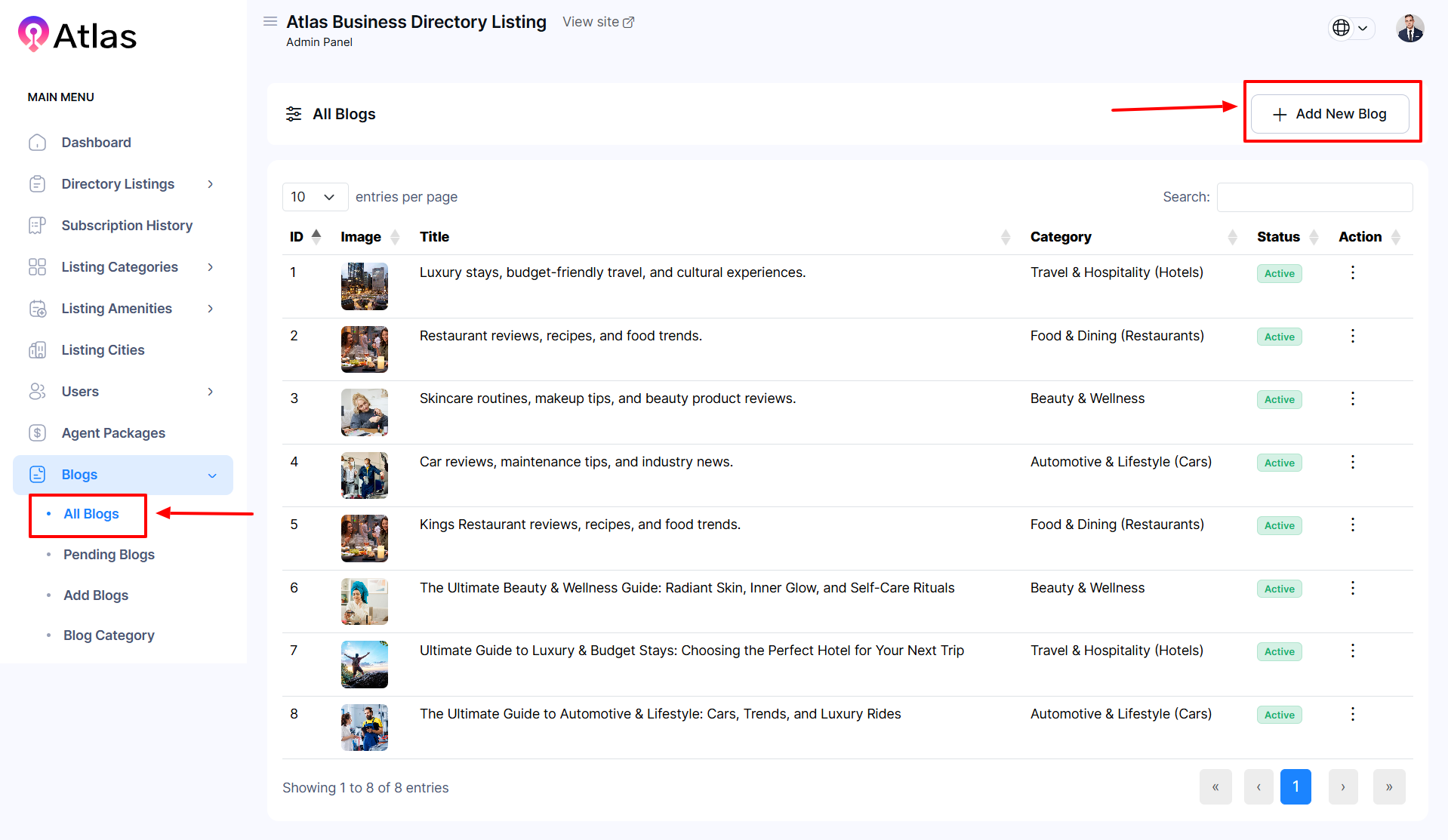
Task: Open the View site link
Action: pos(598,22)
